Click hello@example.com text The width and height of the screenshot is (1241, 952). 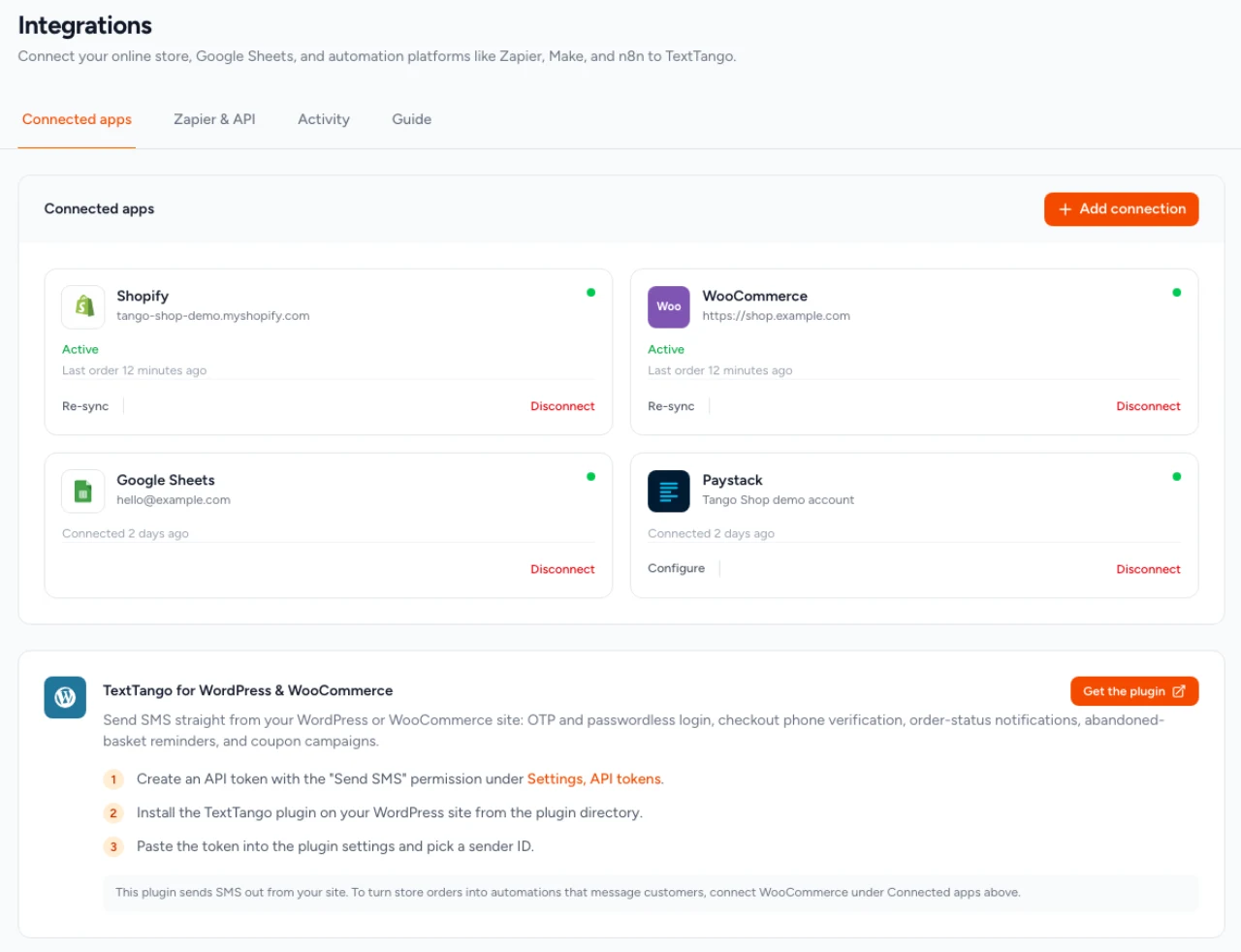click(174, 500)
